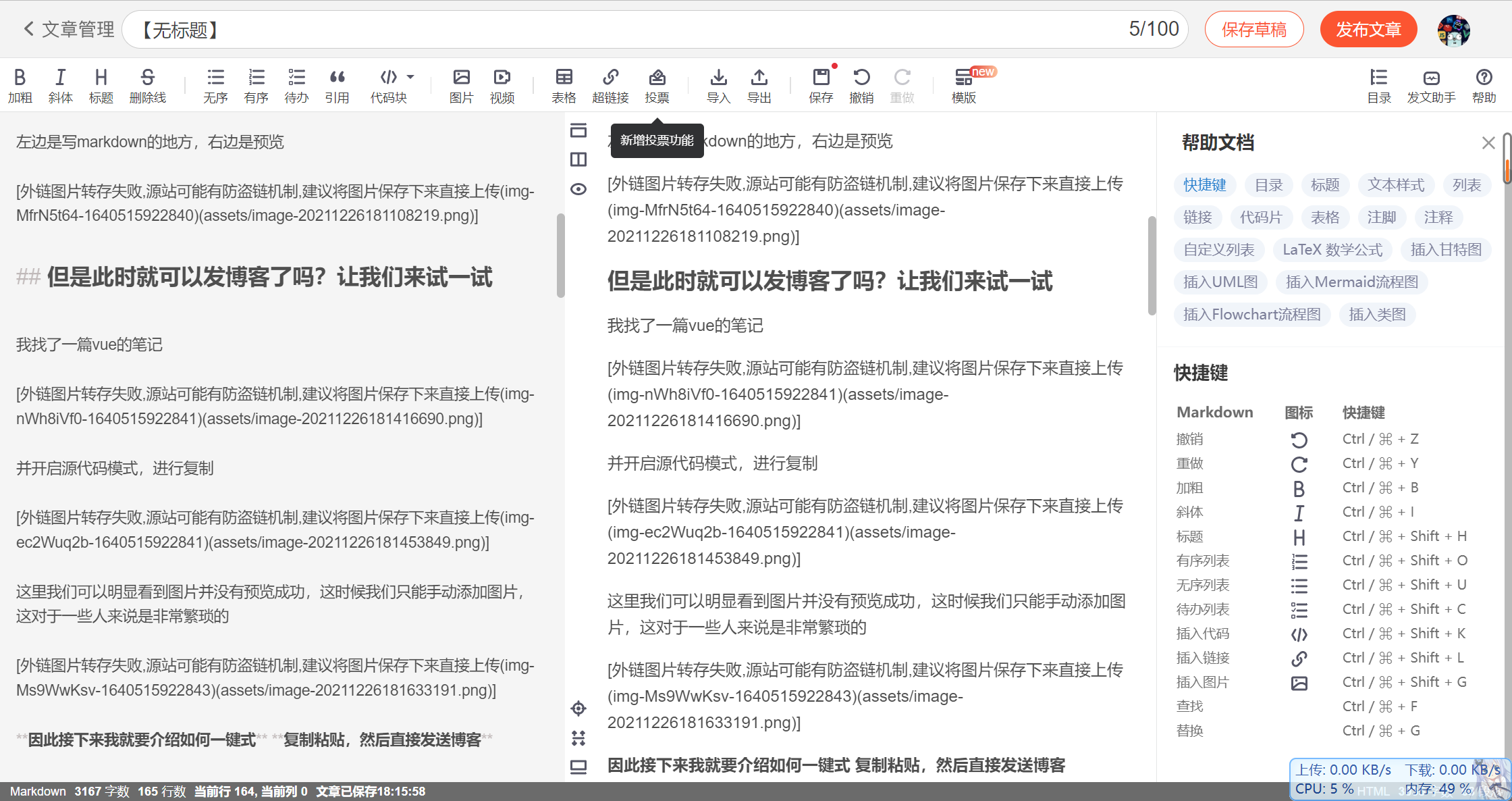This screenshot has width=1512, height=801.
Task: Click 保存草稿 button
Action: [1254, 29]
